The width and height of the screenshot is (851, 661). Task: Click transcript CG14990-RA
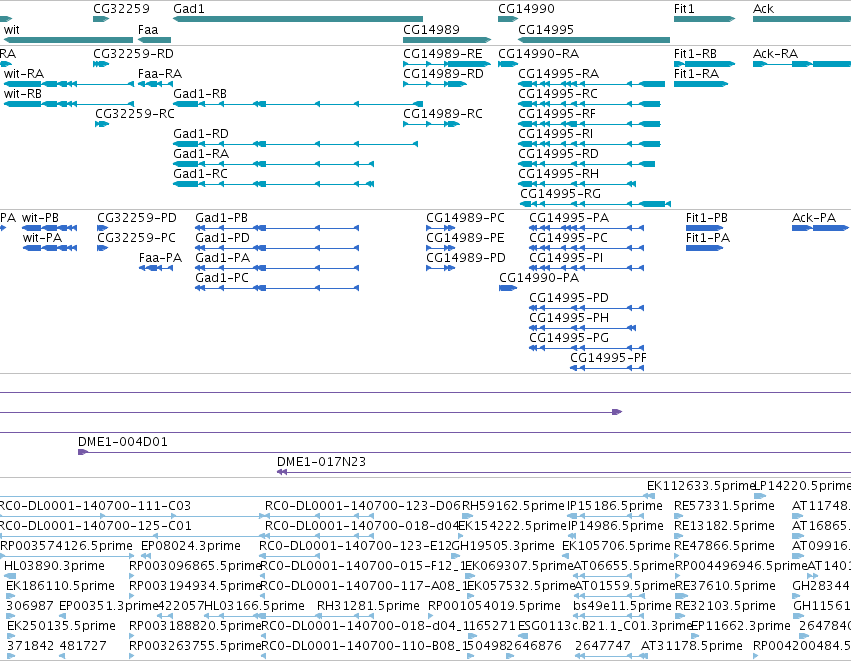(538, 54)
